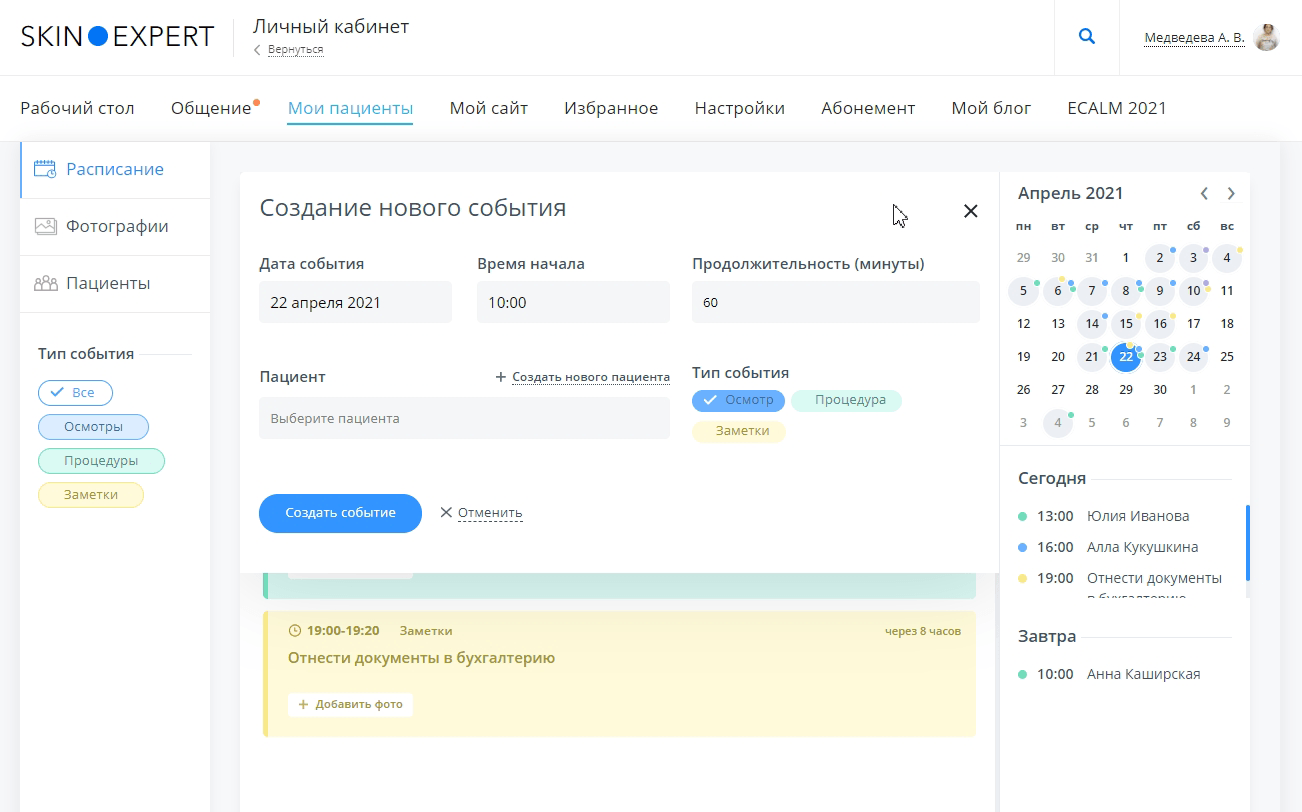Click the Фотографии image icon
The image size is (1302, 812).
[x=45, y=226]
